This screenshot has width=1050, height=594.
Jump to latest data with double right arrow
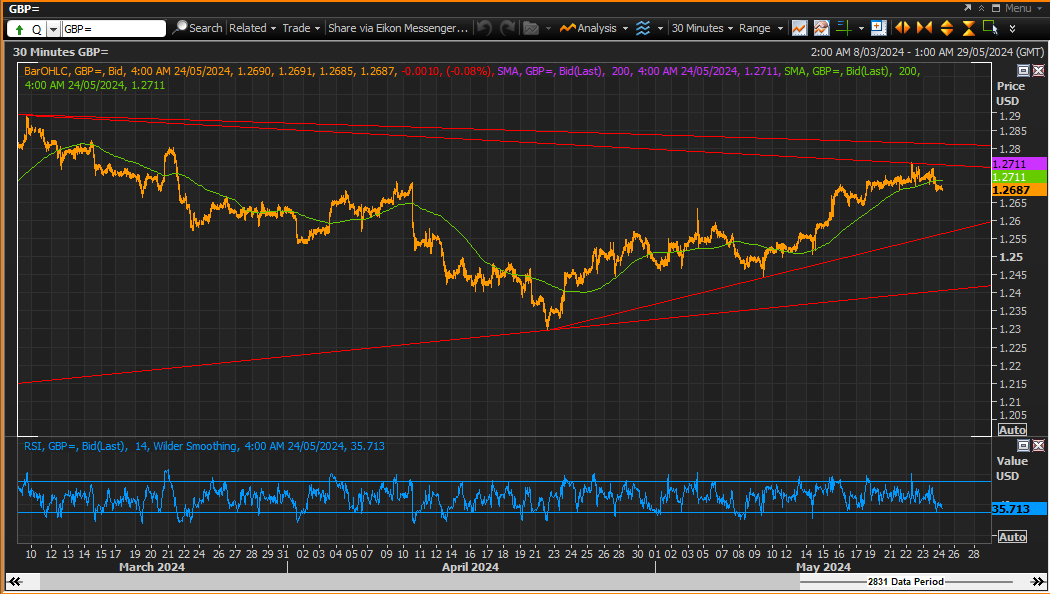1037,582
